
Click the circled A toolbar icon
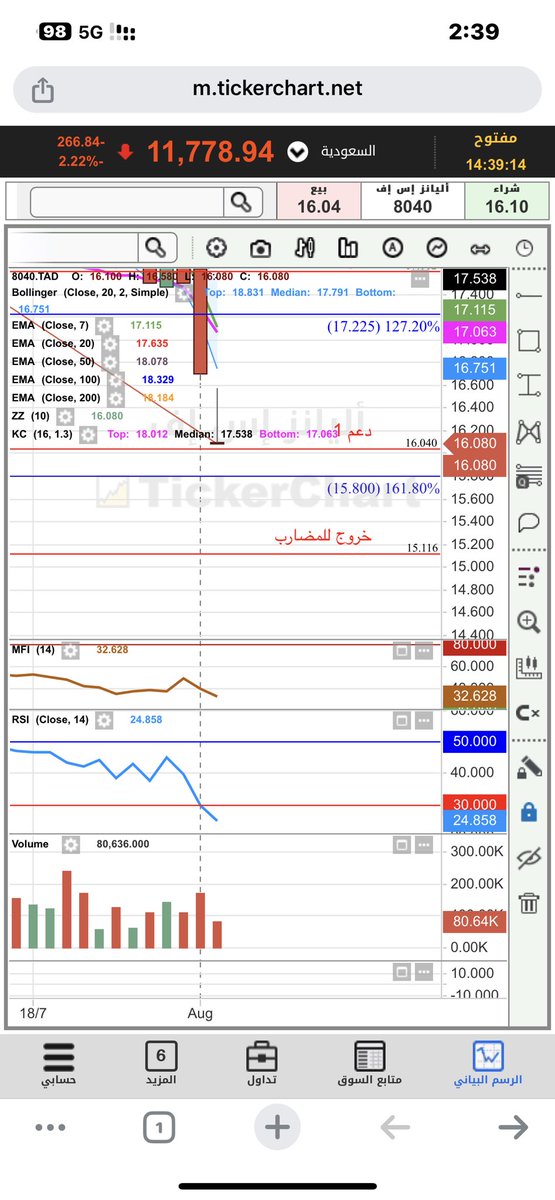tap(393, 248)
